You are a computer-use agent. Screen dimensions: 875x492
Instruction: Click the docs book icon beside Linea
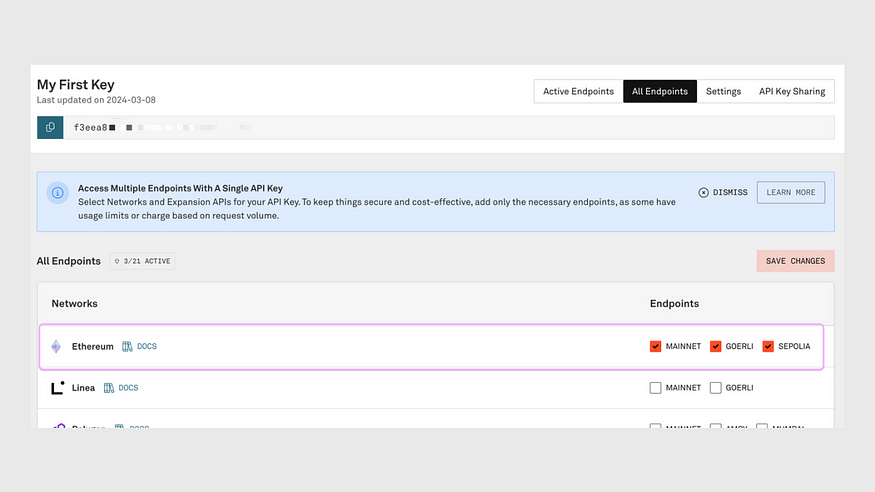point(109,388)
